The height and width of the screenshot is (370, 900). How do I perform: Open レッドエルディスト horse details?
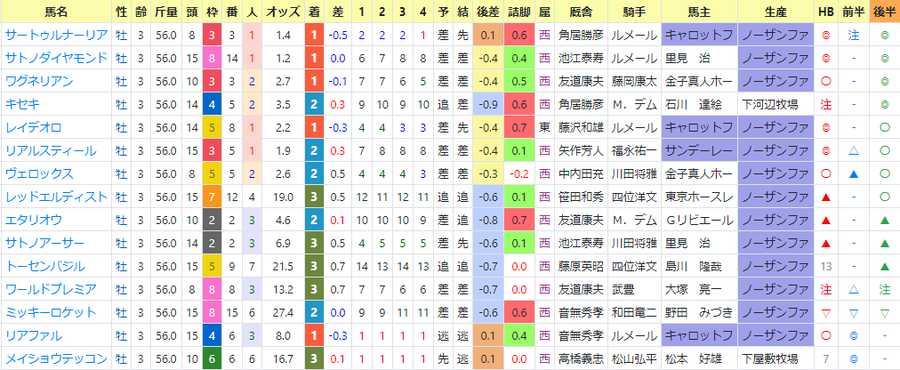(x=56, y=197)
